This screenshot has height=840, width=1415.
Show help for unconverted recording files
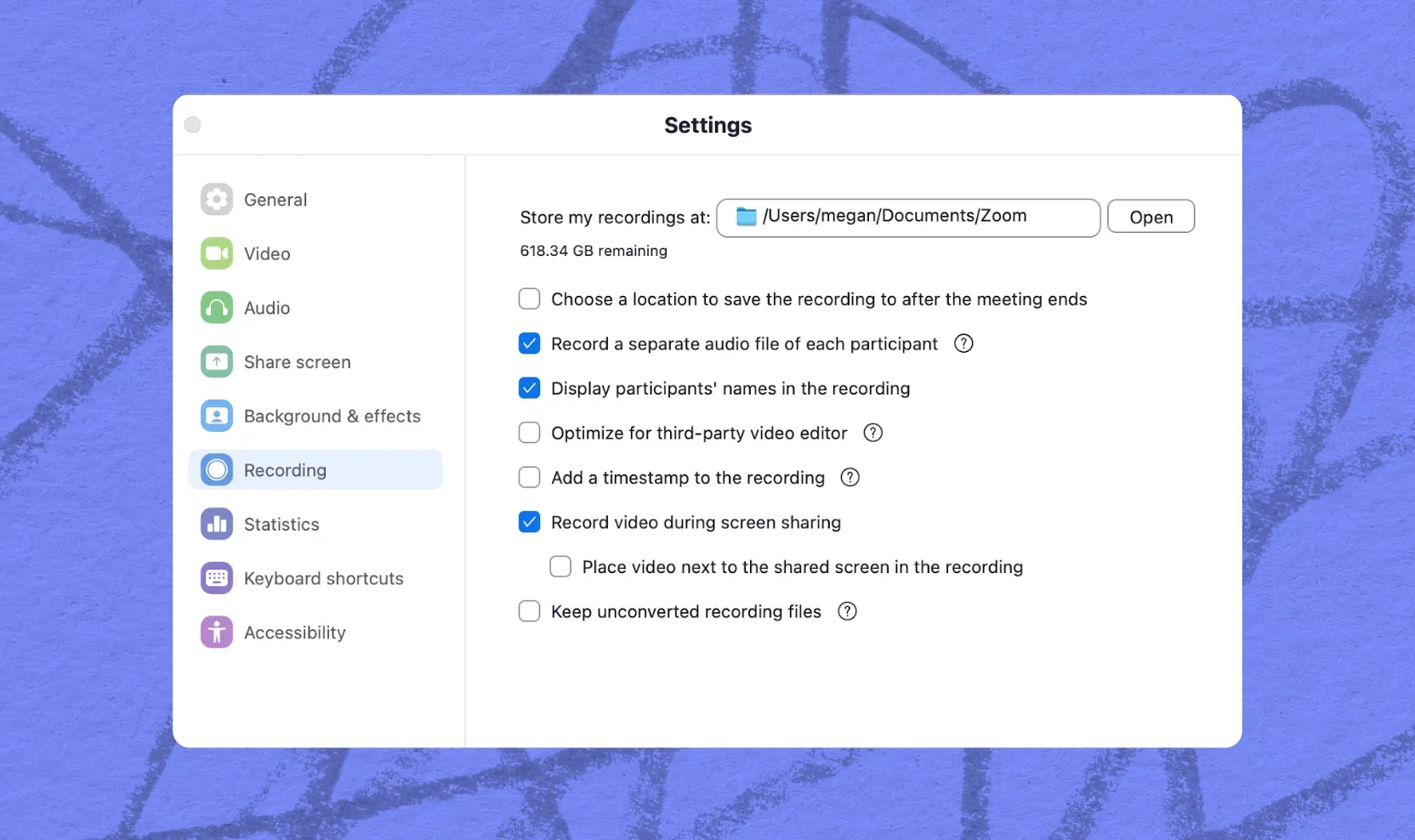(847, 611)
